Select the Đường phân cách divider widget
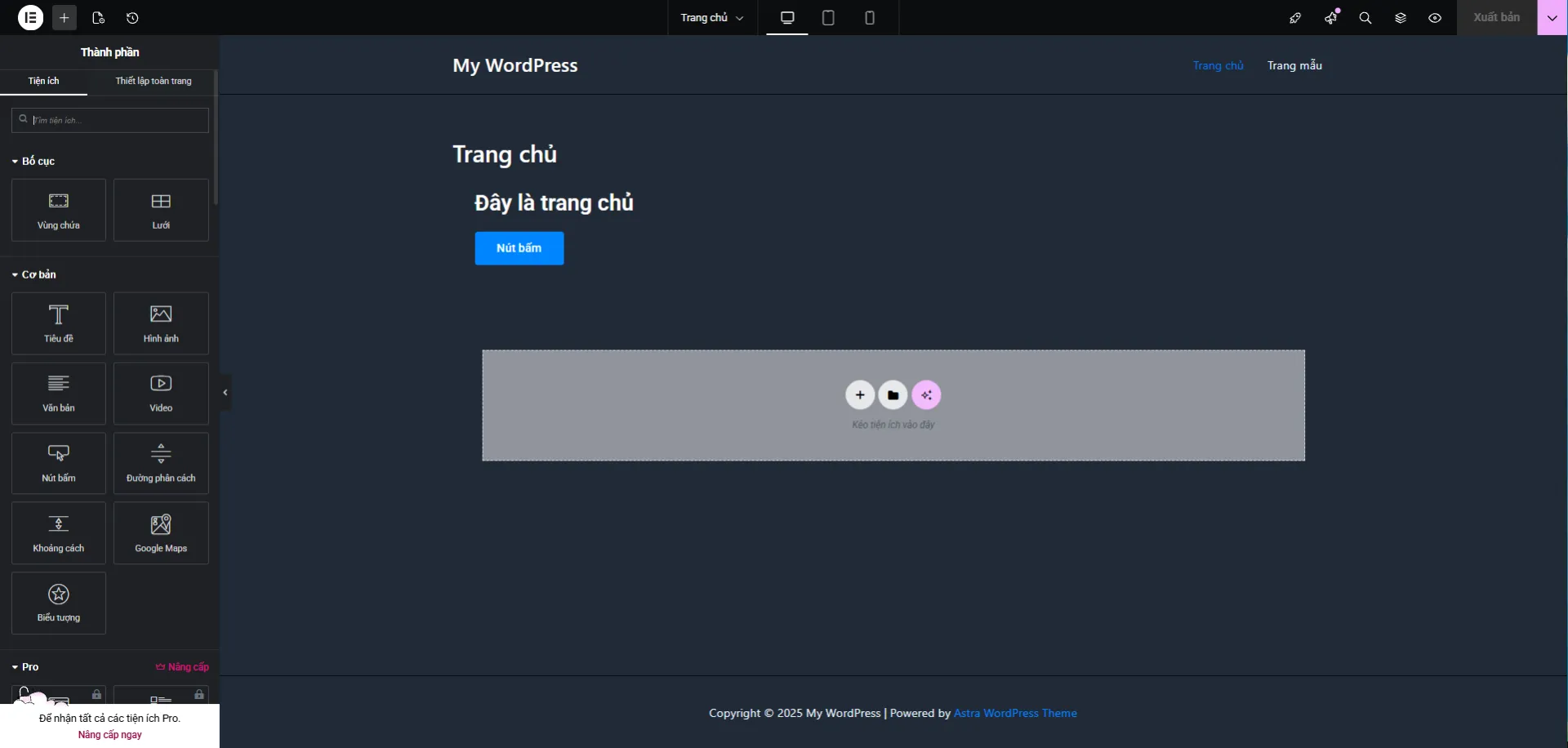Image resolution: width=1568 pixels, height=748 pixels. [161, 463]
